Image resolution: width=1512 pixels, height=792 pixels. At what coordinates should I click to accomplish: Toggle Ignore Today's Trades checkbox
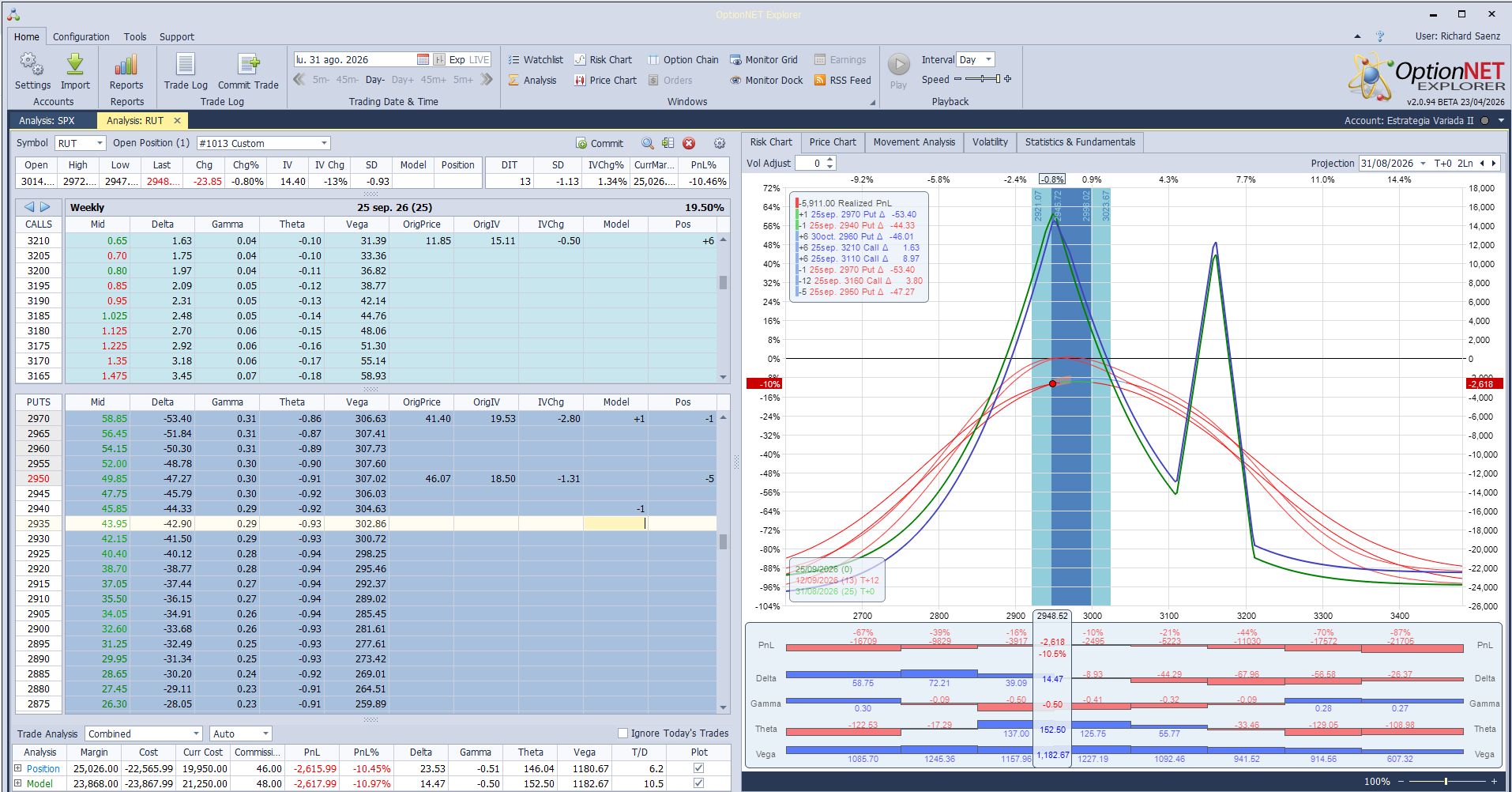point(622,734)
